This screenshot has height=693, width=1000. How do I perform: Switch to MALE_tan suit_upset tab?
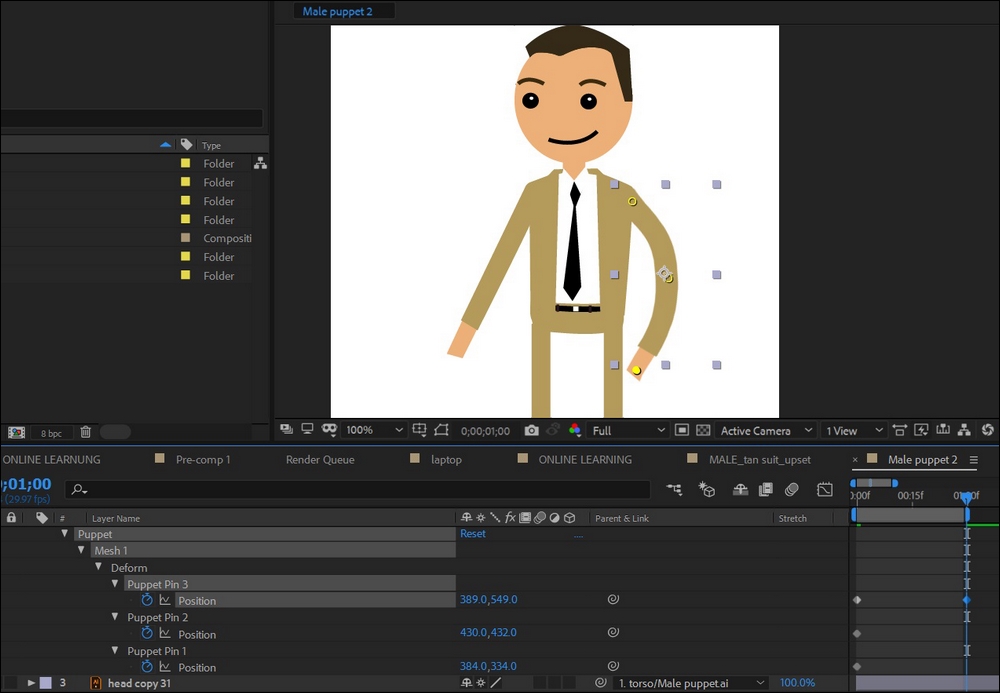point(760,460)
